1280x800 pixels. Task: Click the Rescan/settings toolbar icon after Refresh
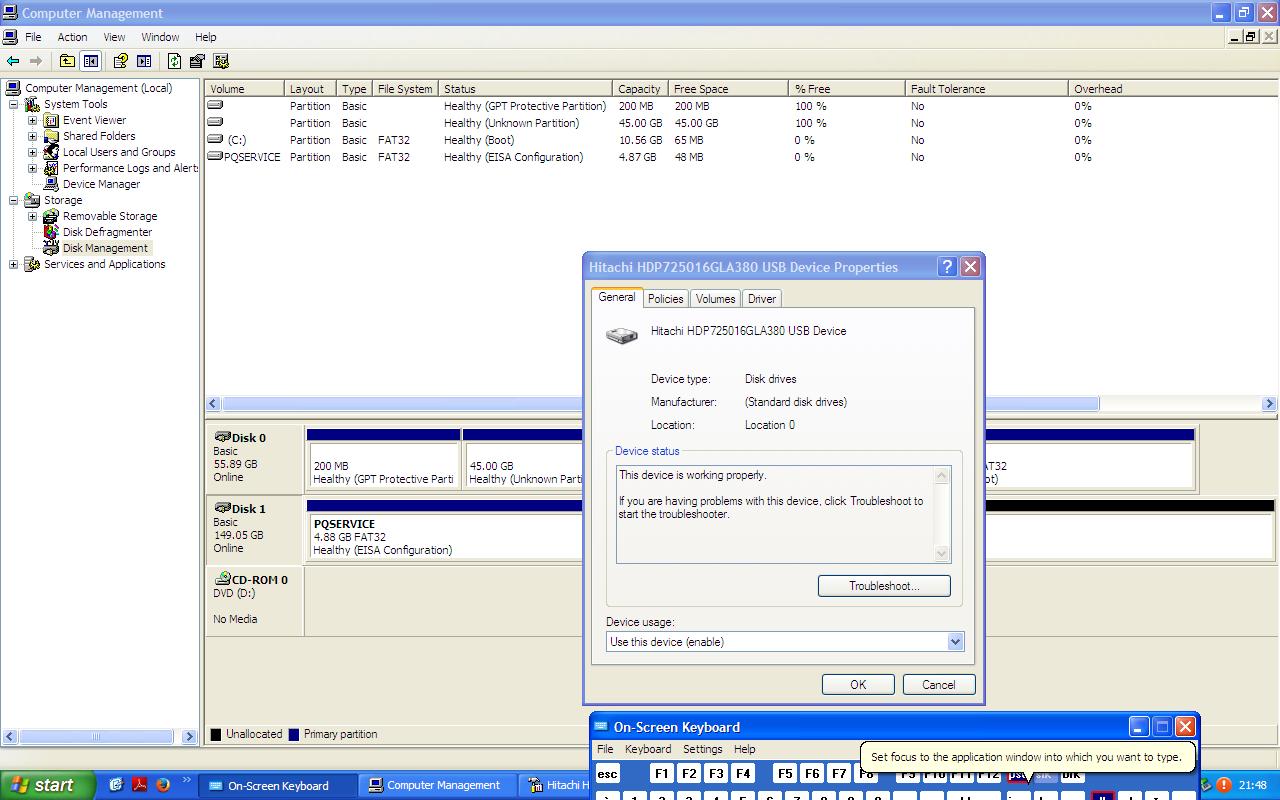(x=197, y=61)
